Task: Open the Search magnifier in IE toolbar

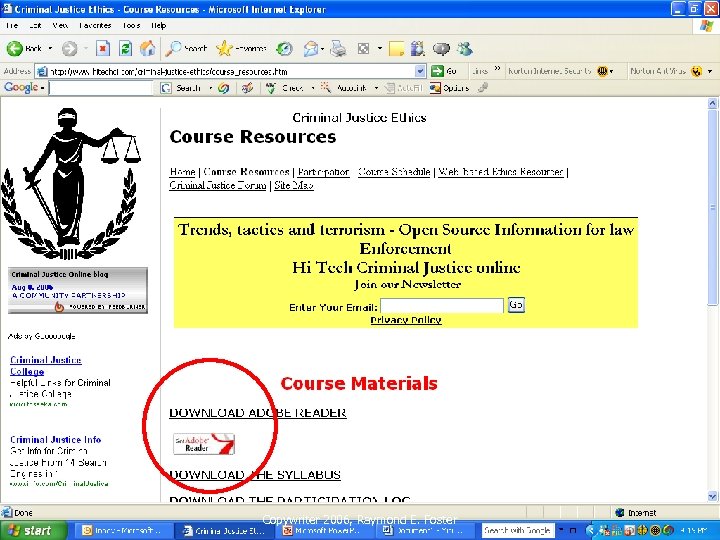Action: [x=186, y=48]
